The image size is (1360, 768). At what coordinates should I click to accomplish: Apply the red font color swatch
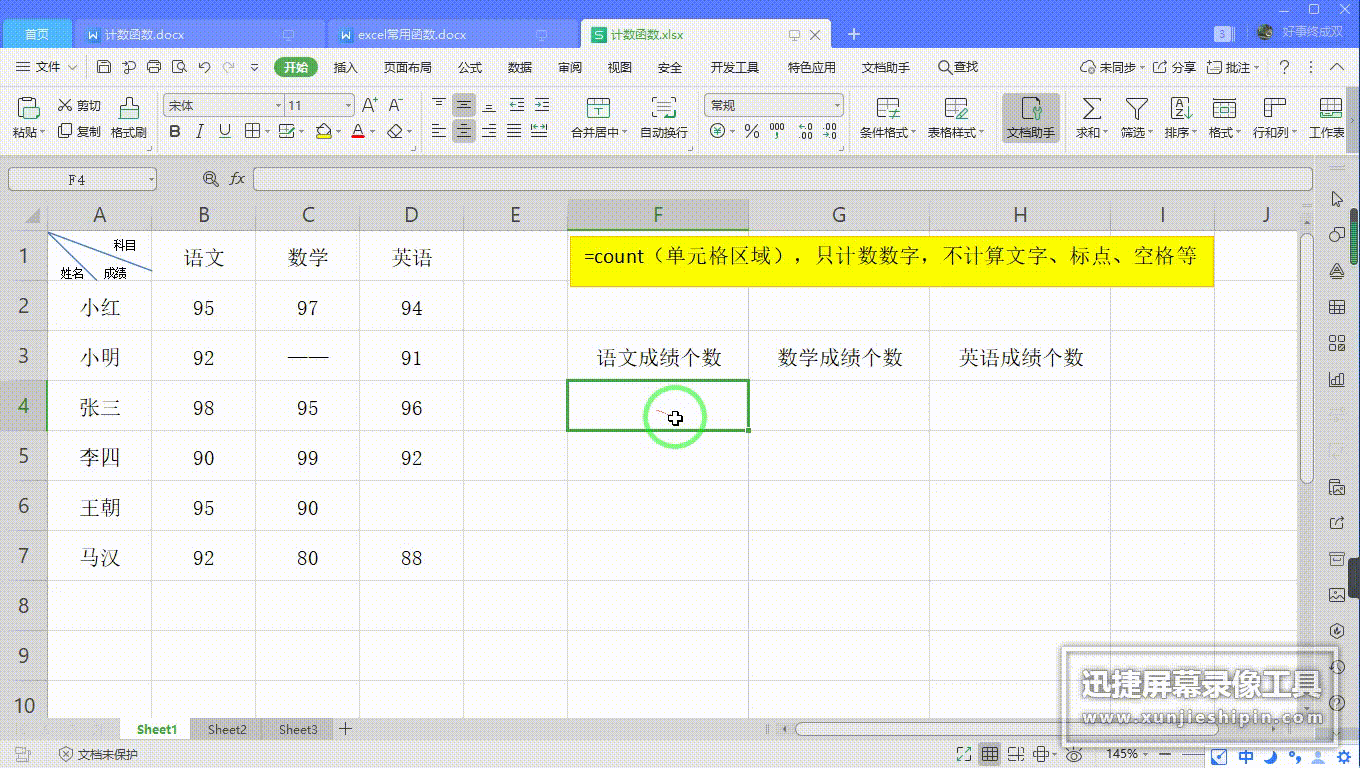pos(358,131)
